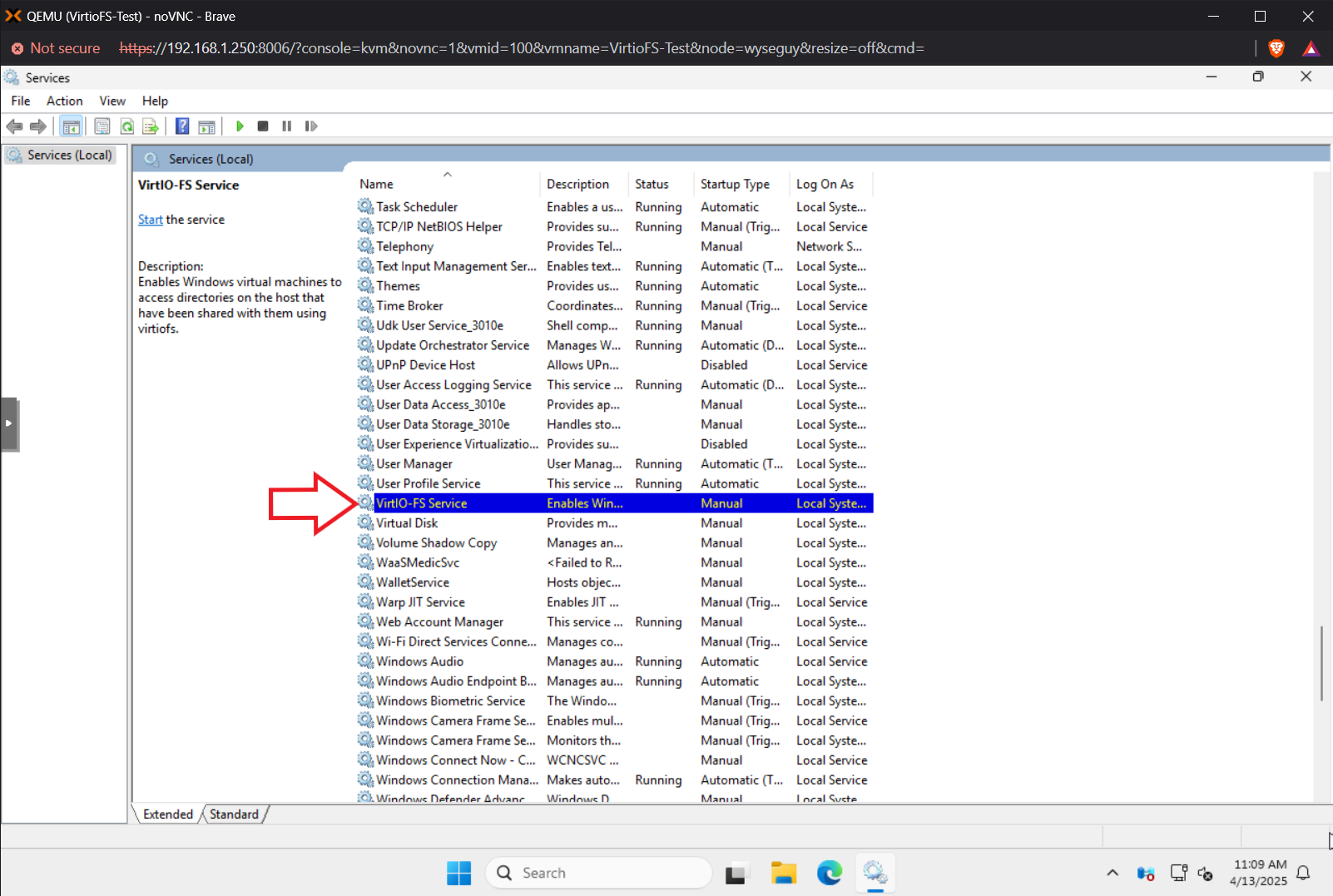Viewport: 1333px width, 896px height.
Task: Select the Virtual Disk service
Action: [x=615, y=523]
